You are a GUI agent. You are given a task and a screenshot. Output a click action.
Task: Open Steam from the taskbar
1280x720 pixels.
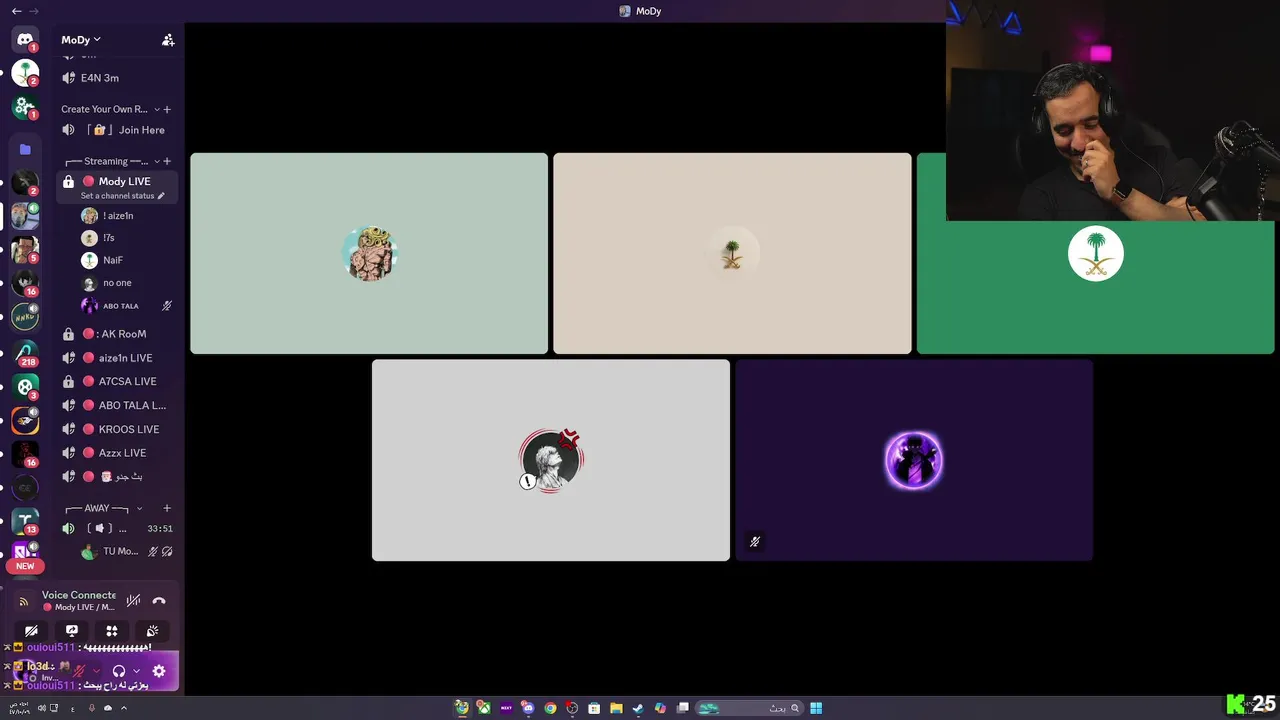638,708
